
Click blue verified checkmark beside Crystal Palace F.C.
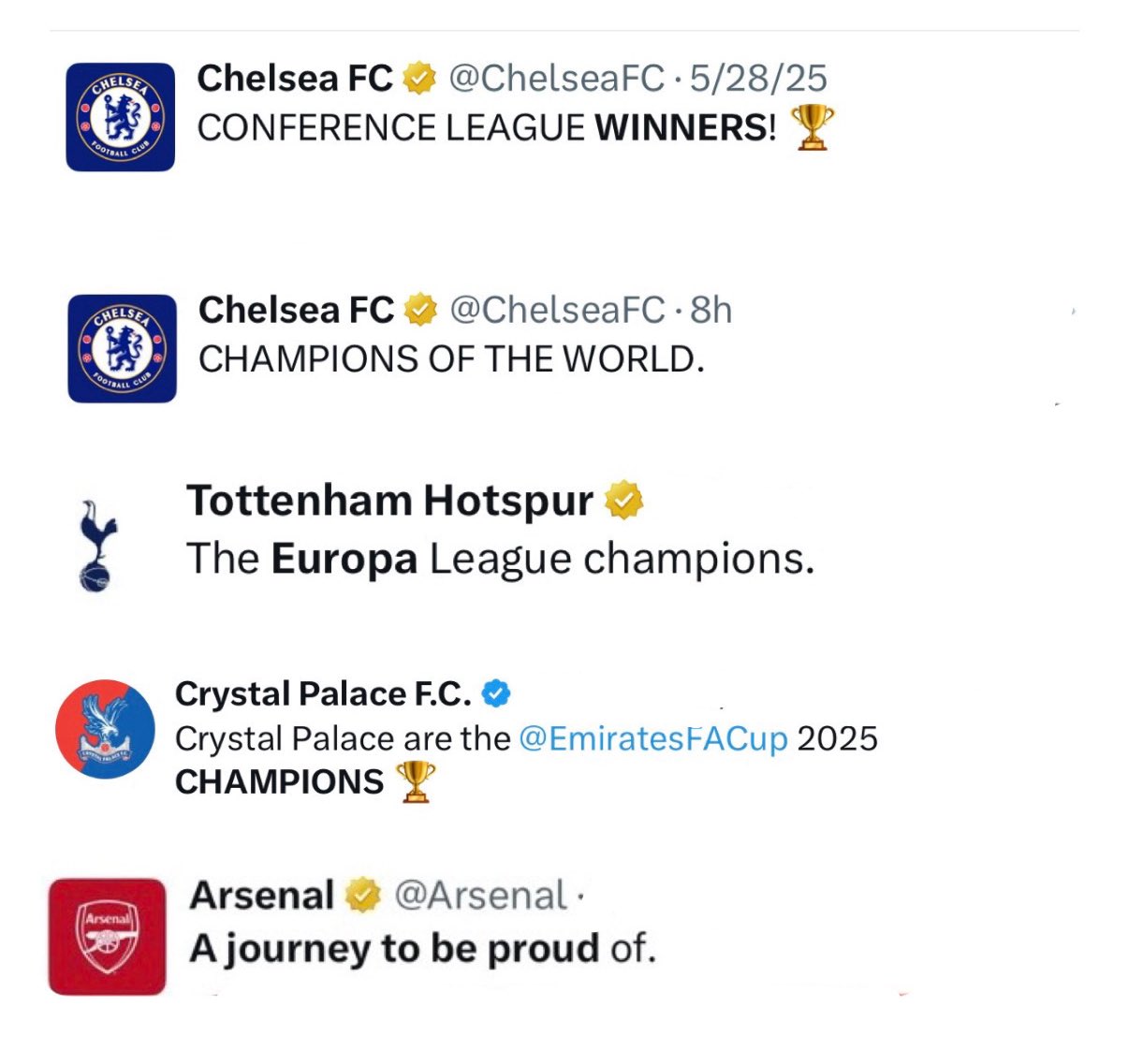tap(496, 694)
